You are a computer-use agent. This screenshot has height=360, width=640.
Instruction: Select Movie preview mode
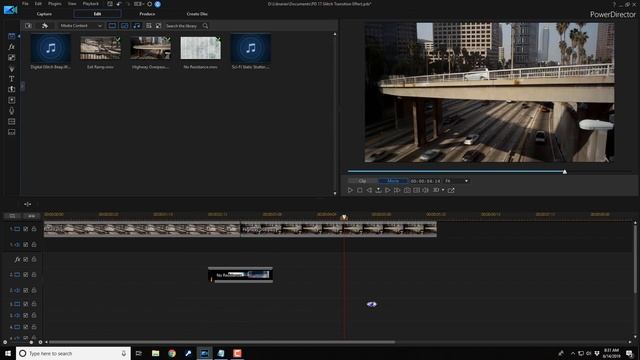coord(393,181)
